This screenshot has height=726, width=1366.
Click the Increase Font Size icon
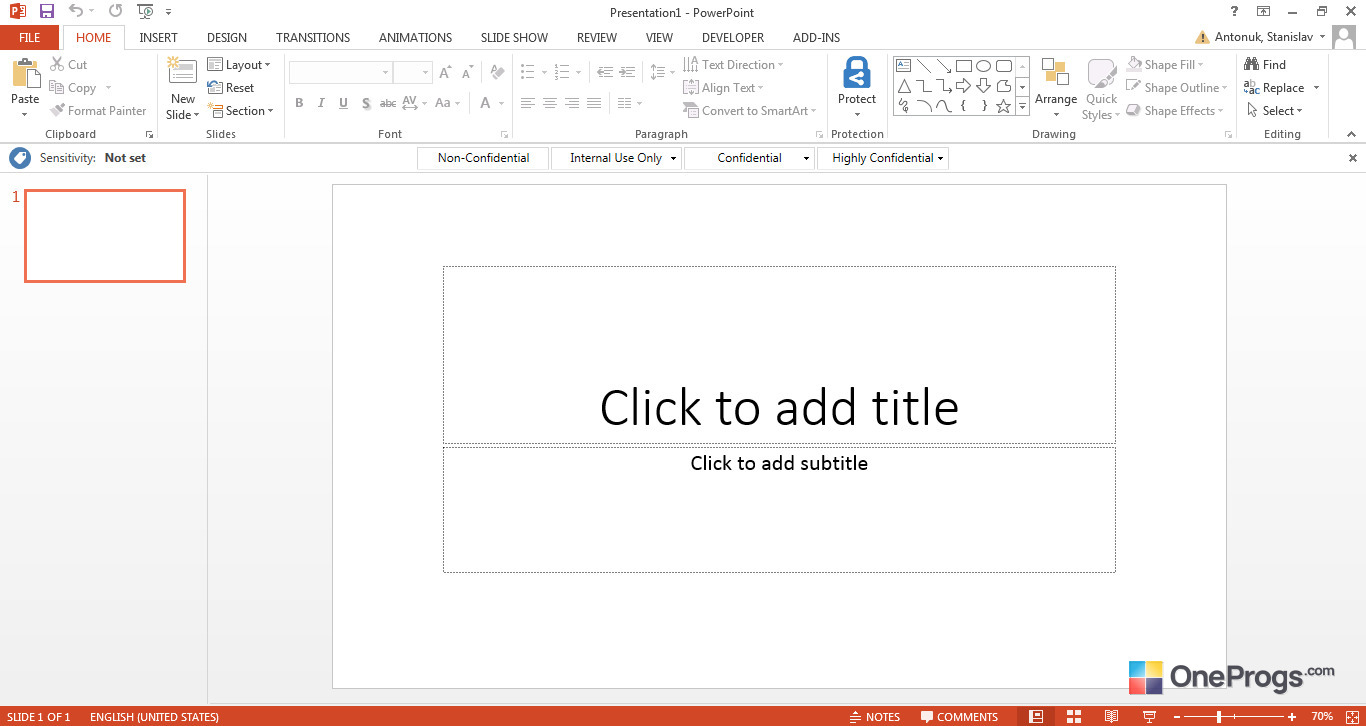(x=445, y=72)
